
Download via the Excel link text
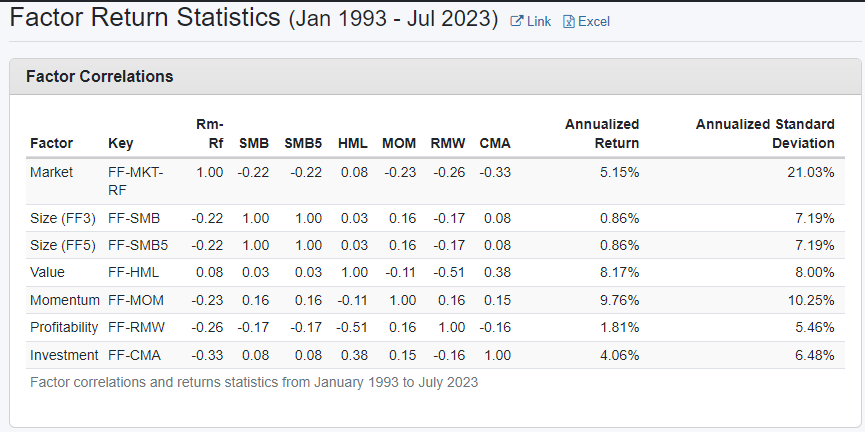593,21
